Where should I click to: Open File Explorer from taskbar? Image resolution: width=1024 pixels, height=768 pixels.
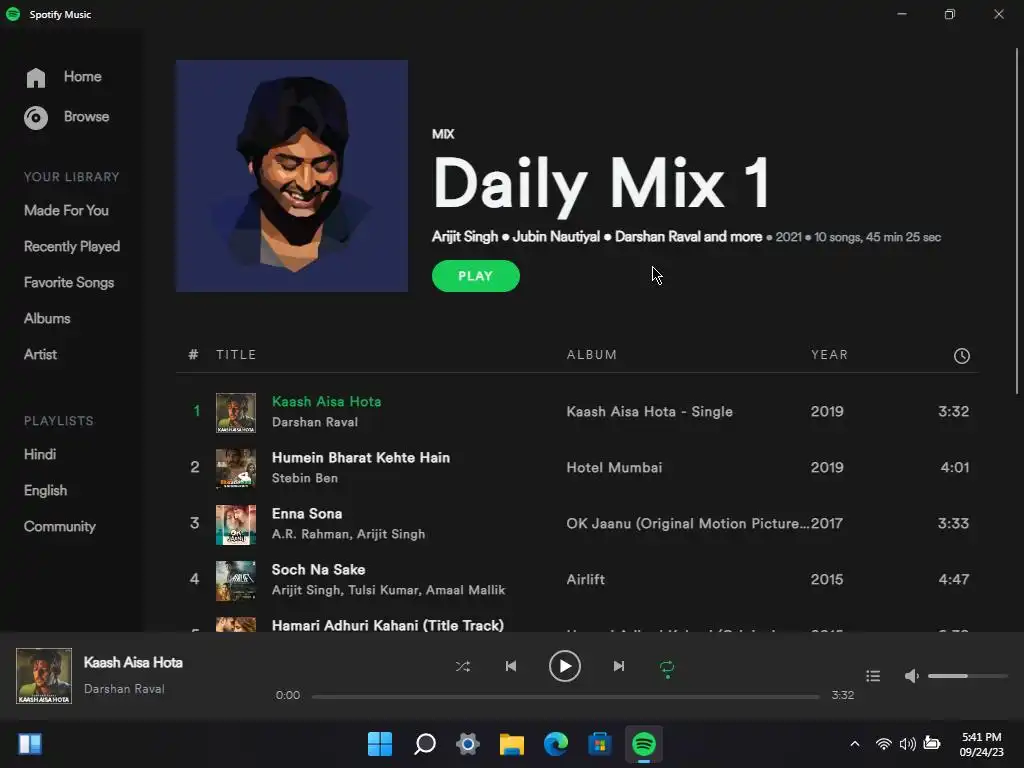(511, 744)
